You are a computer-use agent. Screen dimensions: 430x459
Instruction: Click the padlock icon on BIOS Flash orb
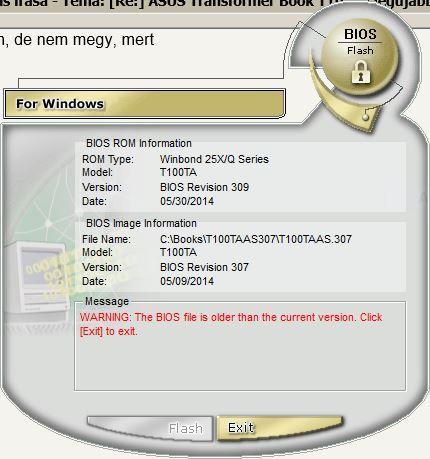coord(361,72)
